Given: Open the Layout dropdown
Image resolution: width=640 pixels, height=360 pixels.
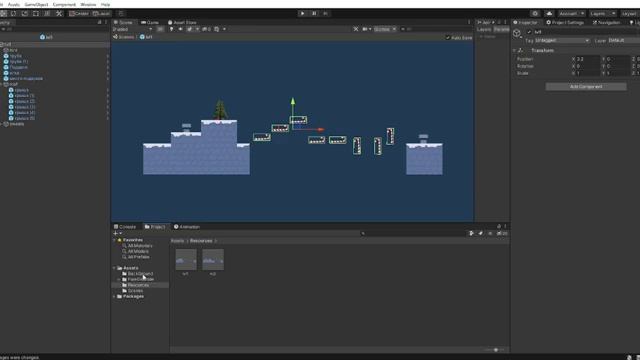Looking at the screenshot, I should [x=630, y=13].
